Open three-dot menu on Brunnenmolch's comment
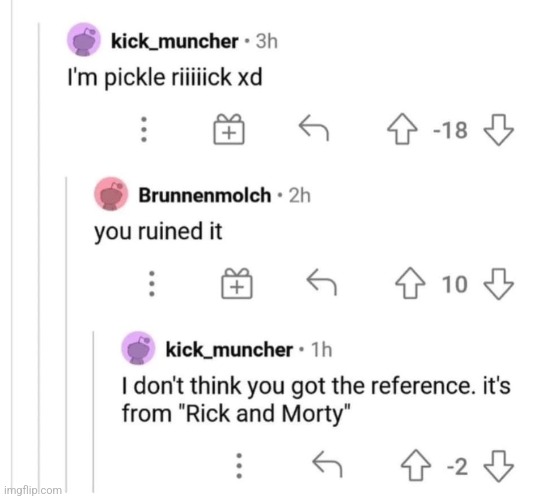 tap(152, 283)
